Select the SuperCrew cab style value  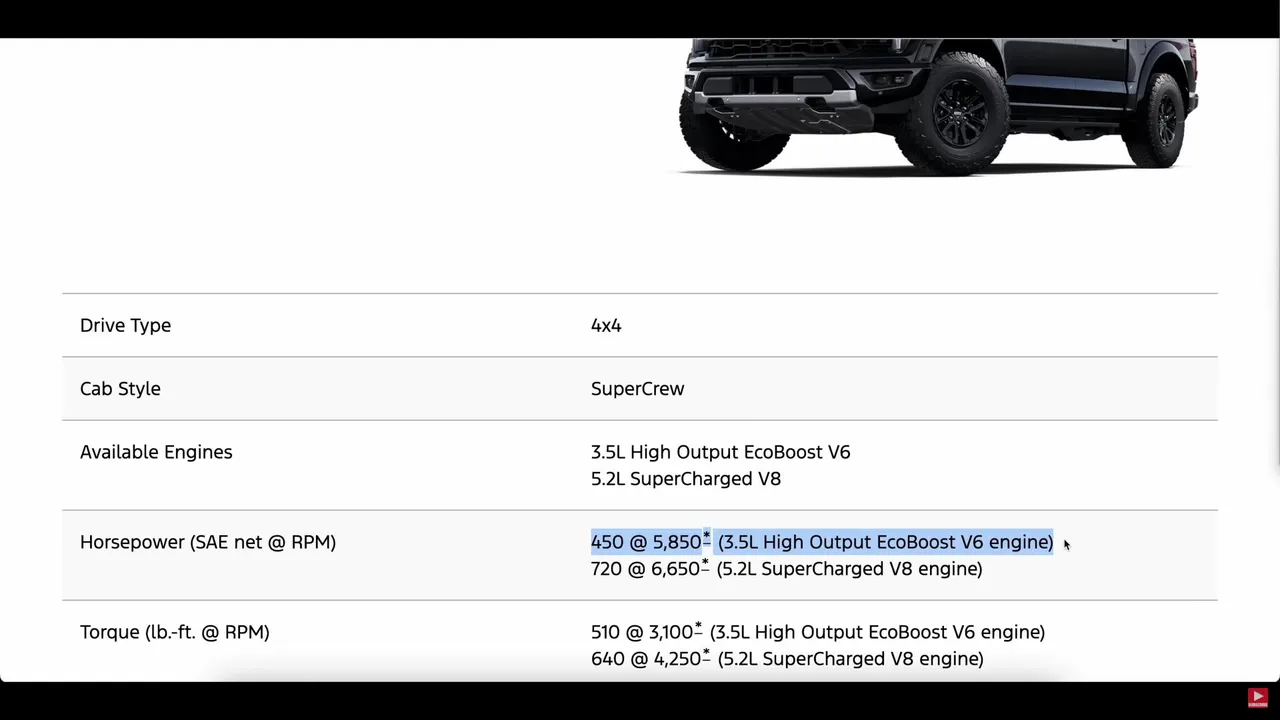637,389
